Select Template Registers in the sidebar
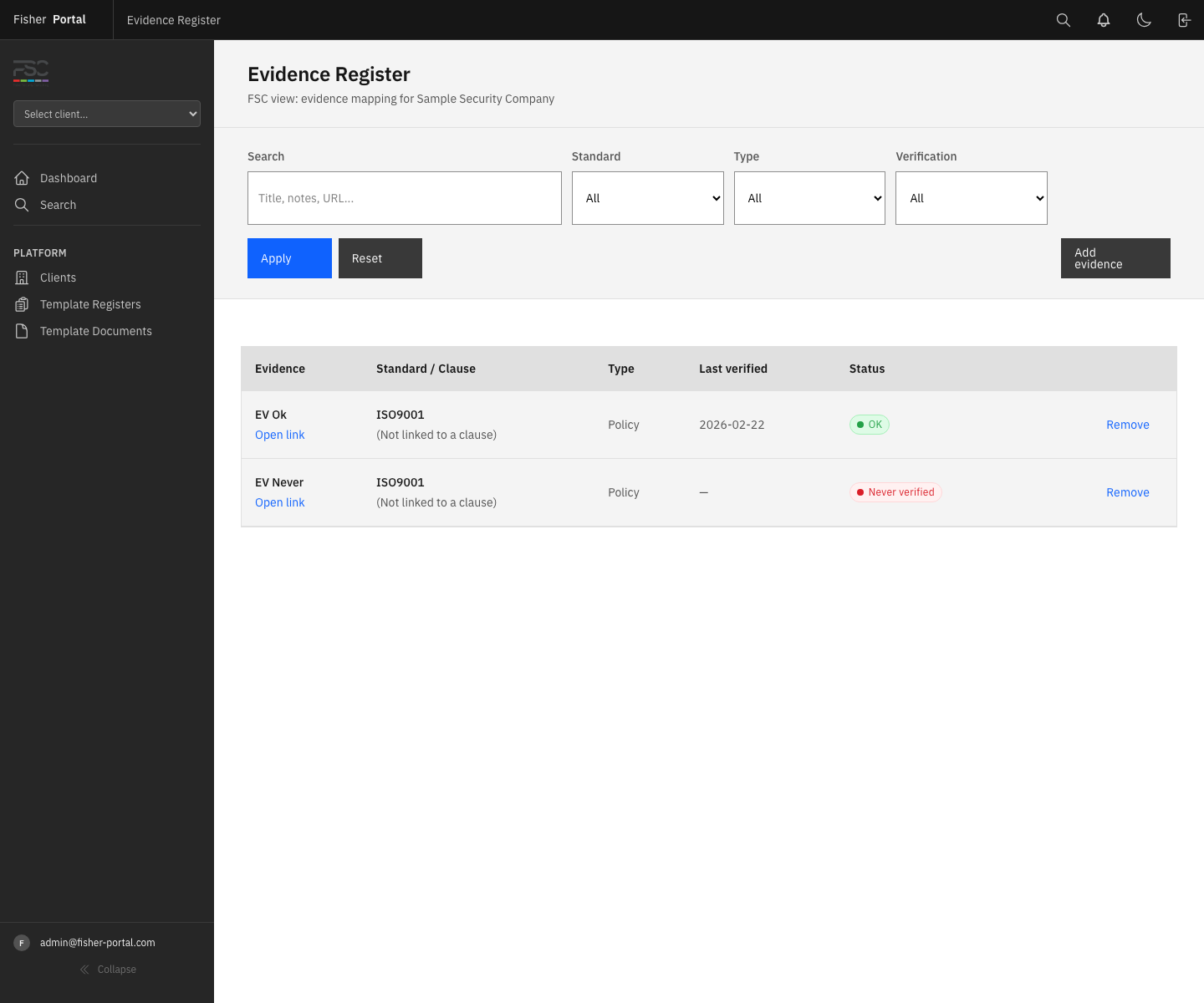Image resolution: width=1204 pixels, height=1003 pixels. (90, 303)
